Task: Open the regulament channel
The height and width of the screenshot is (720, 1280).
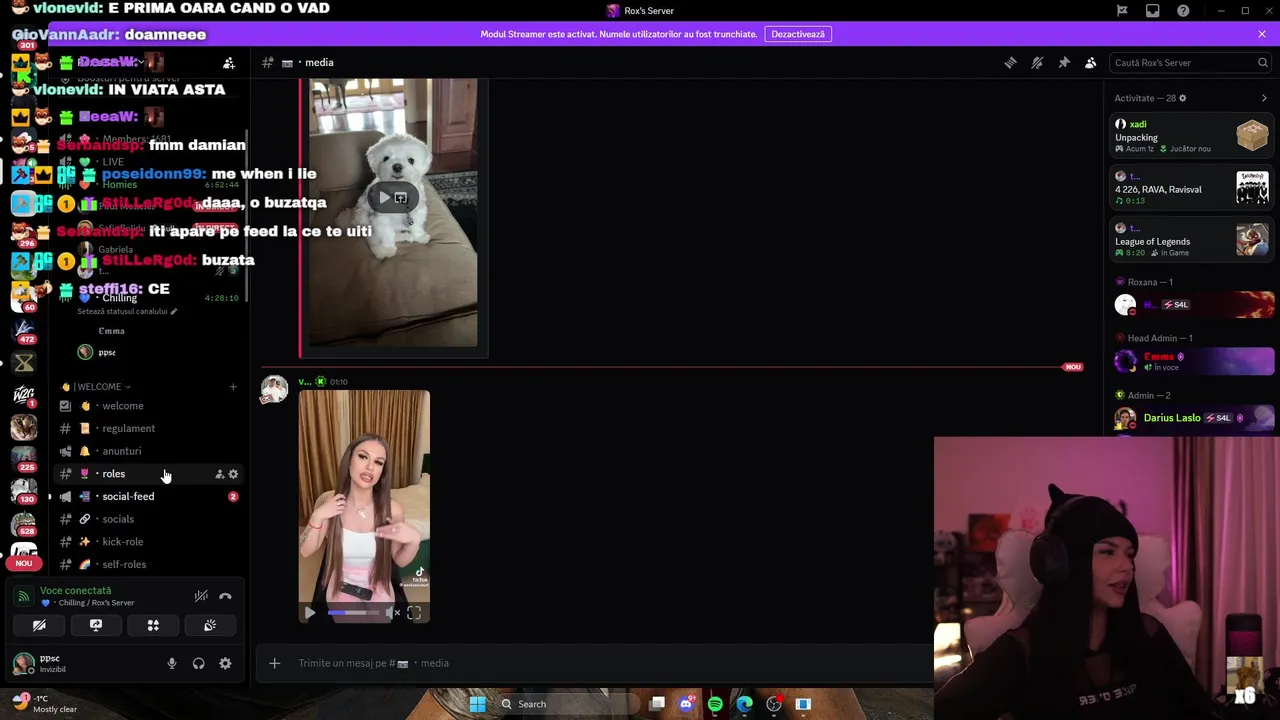Action: pyautogui.click(x=150, y=428)
